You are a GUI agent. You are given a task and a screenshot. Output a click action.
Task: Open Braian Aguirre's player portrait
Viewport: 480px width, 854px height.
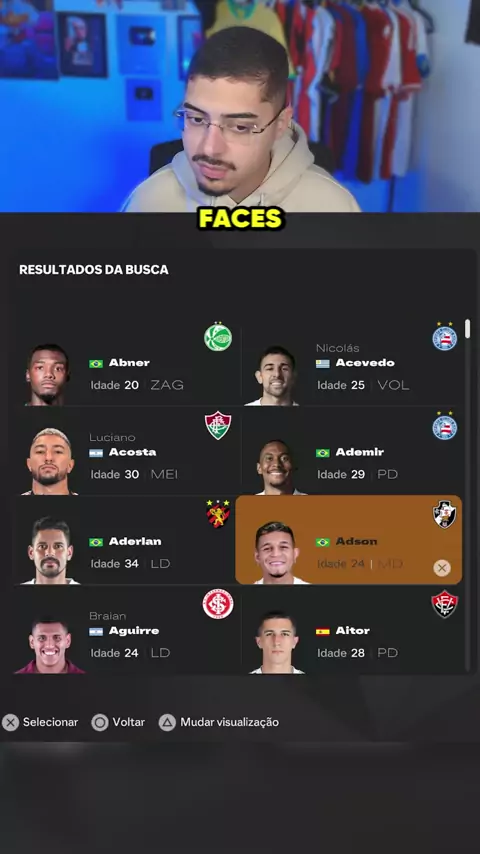50,645
